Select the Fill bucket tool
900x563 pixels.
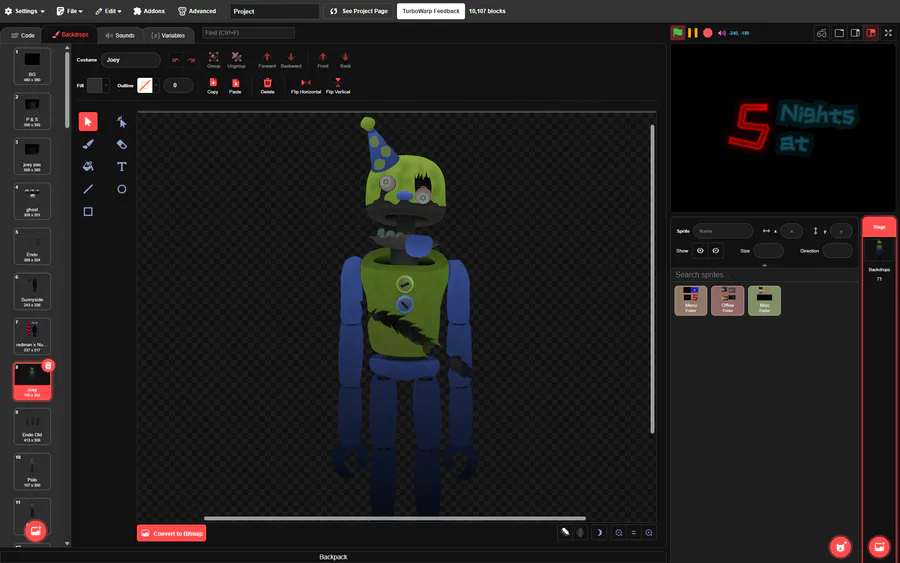point(88,166)
